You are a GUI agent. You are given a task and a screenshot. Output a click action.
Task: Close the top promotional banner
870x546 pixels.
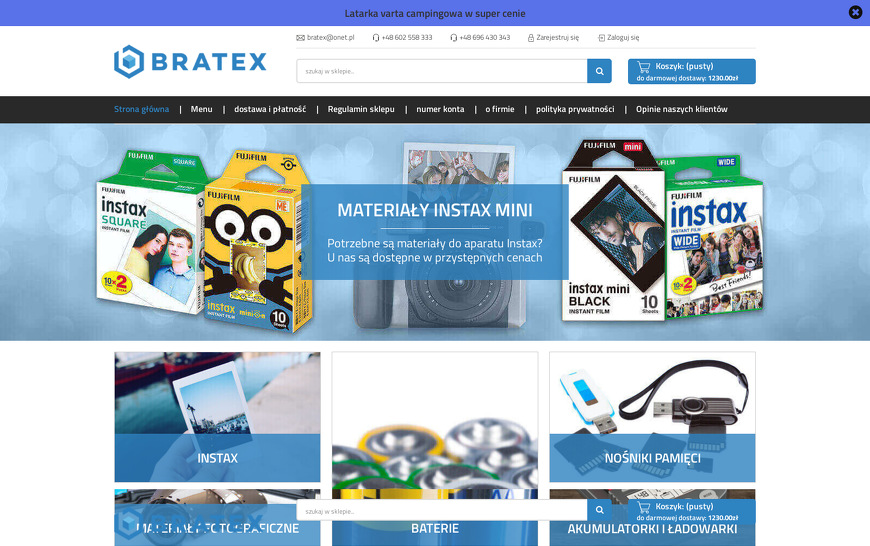[855, 12]
